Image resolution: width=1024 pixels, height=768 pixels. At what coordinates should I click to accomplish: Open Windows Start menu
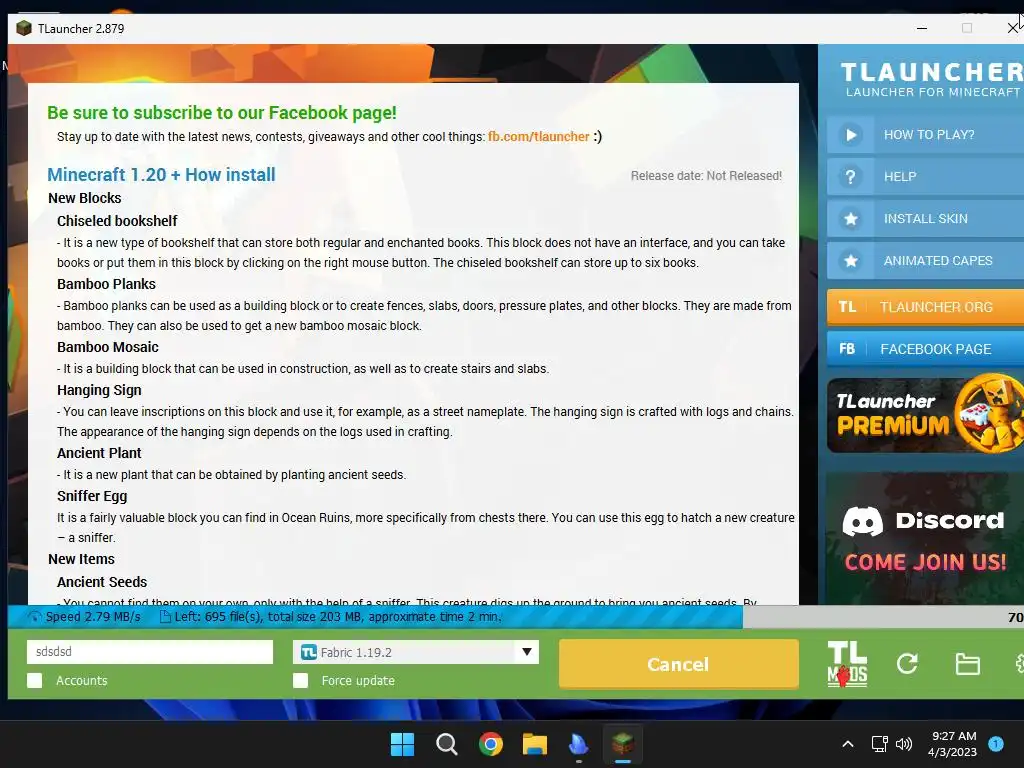click(402, 744)
